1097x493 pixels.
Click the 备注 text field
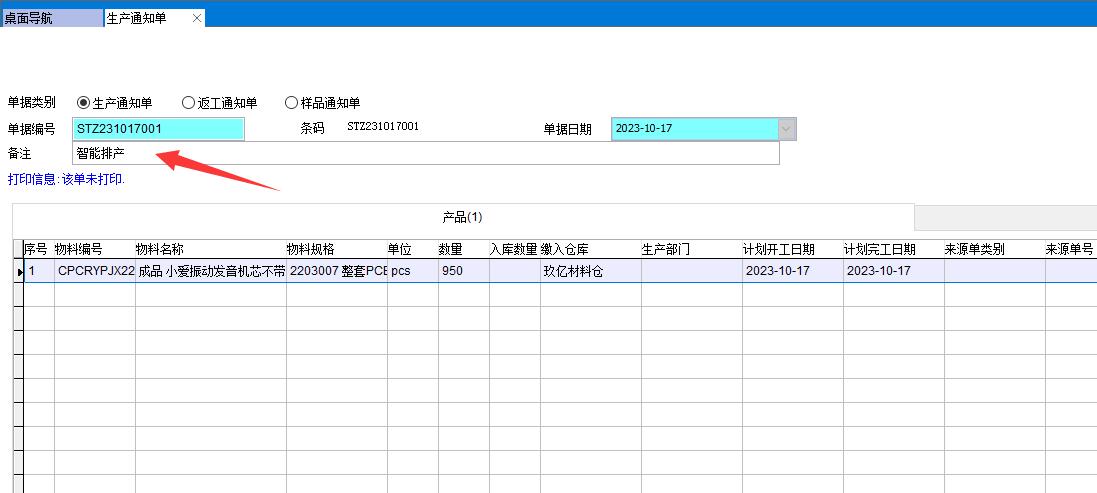[x=425, y=154]
